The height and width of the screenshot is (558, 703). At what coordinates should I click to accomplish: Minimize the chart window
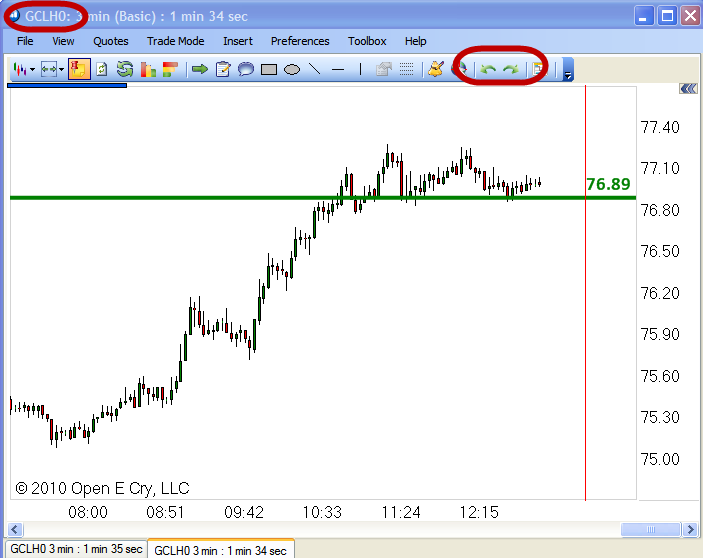point(644,17)
